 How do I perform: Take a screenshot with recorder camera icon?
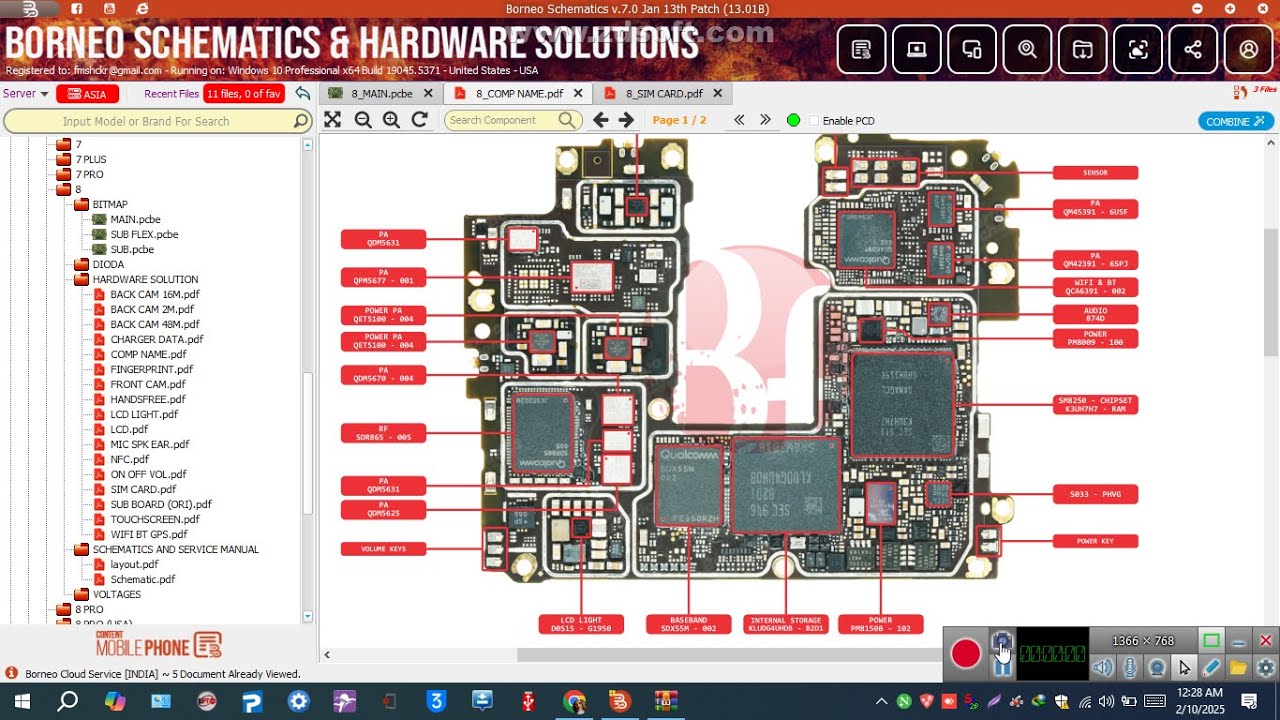(x=1002, y=642)
